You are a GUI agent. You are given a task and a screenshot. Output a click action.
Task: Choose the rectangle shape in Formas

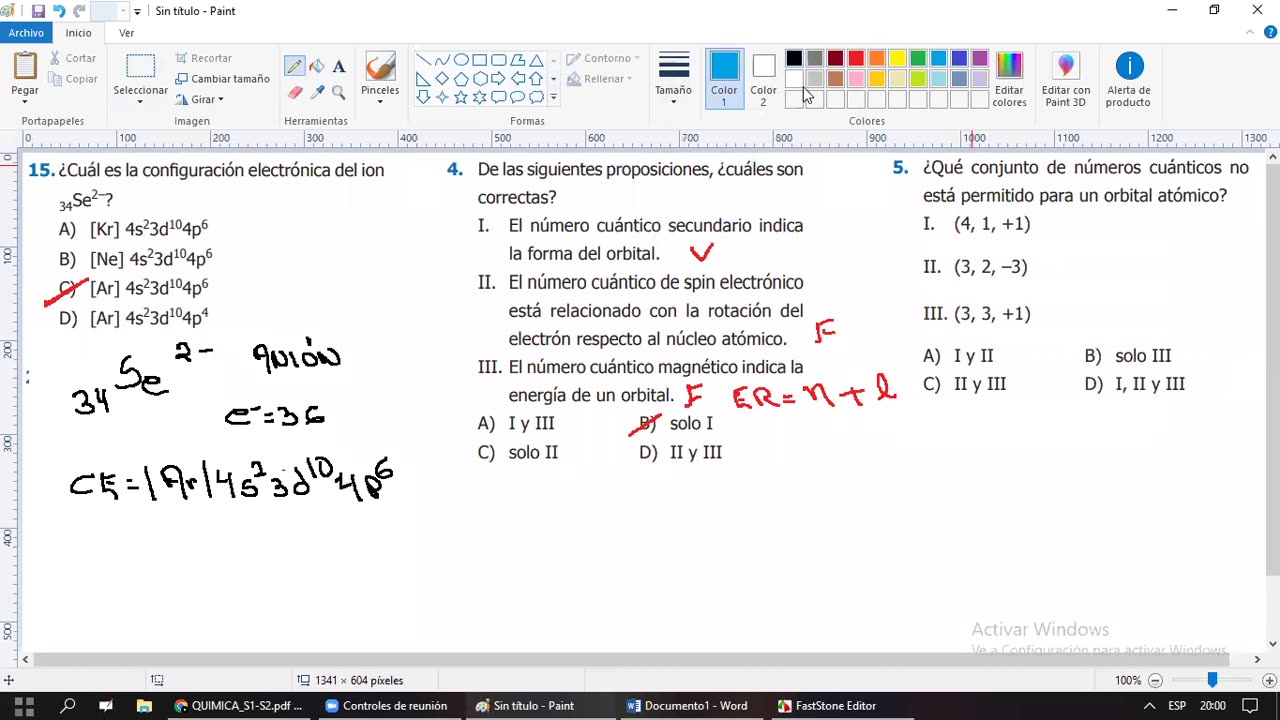[x=480, y=60]
